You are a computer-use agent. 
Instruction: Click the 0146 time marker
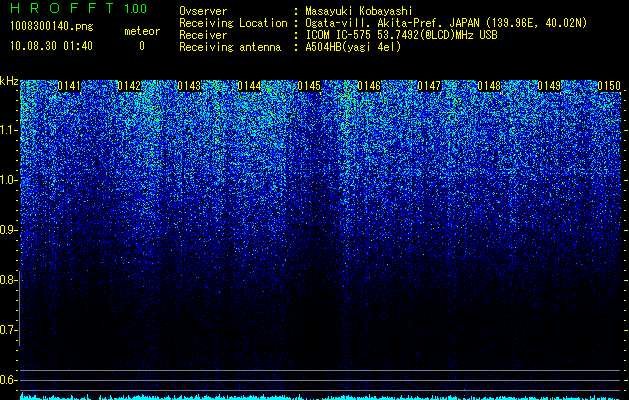(x=369, y=86)
